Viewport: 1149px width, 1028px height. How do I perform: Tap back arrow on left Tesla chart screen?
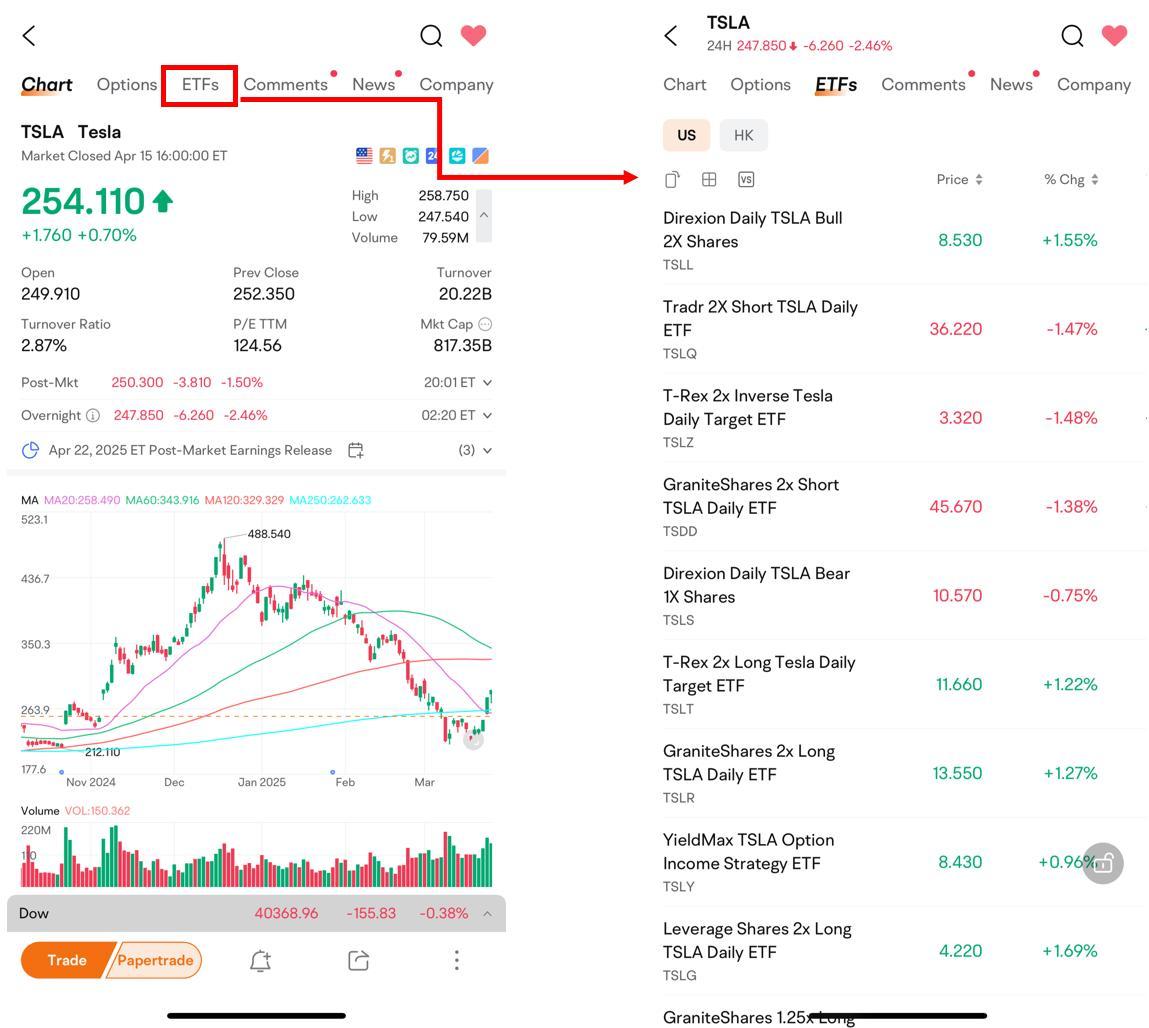[29, 35]
